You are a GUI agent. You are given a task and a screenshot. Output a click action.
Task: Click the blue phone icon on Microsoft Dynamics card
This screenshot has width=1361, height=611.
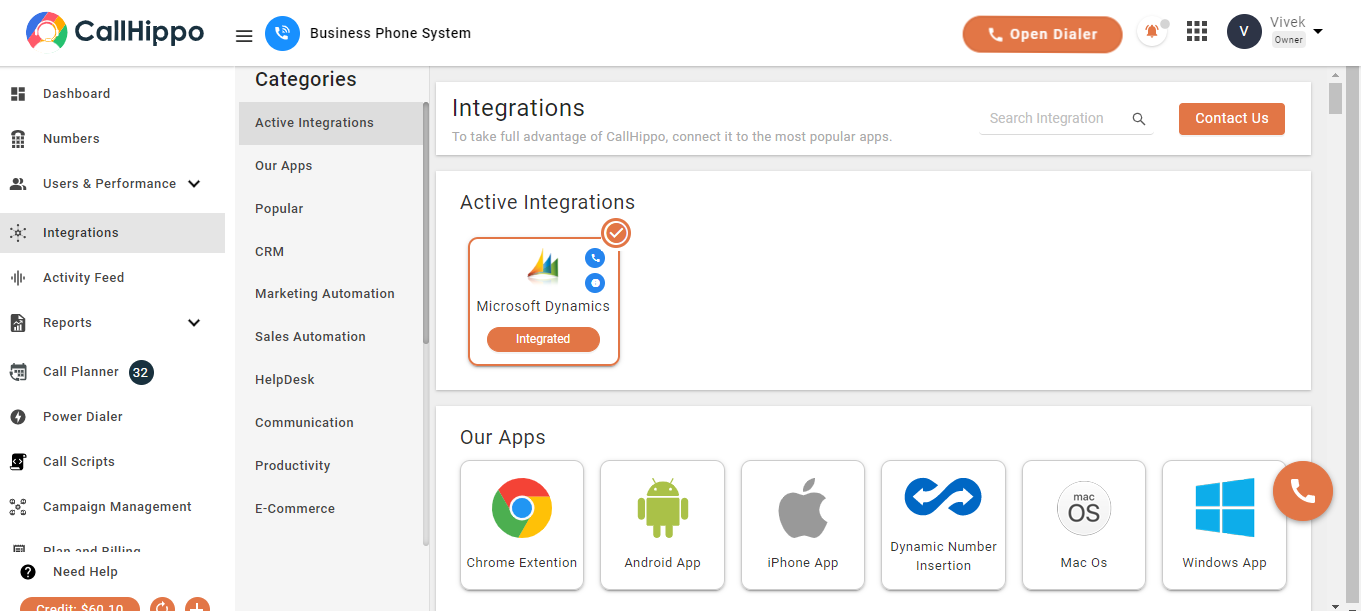click(595, 258)
